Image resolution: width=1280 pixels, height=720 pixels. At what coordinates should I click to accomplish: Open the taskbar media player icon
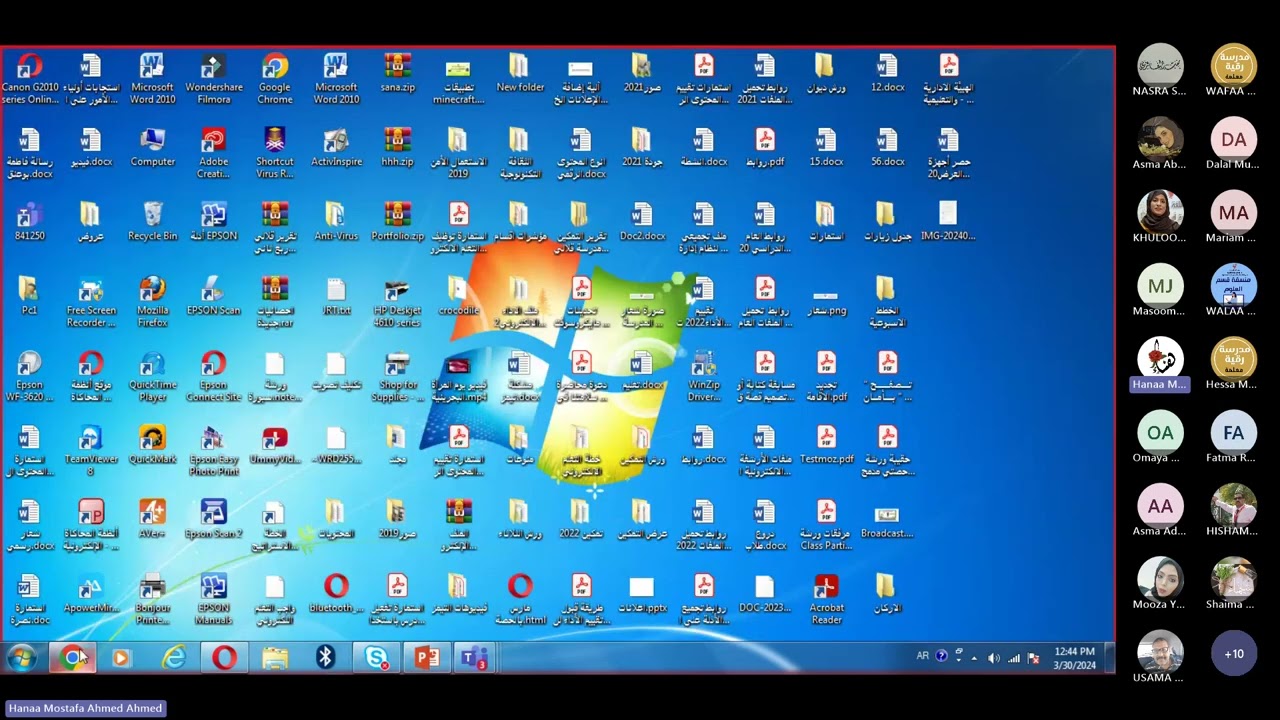click(x=122, y=657)
